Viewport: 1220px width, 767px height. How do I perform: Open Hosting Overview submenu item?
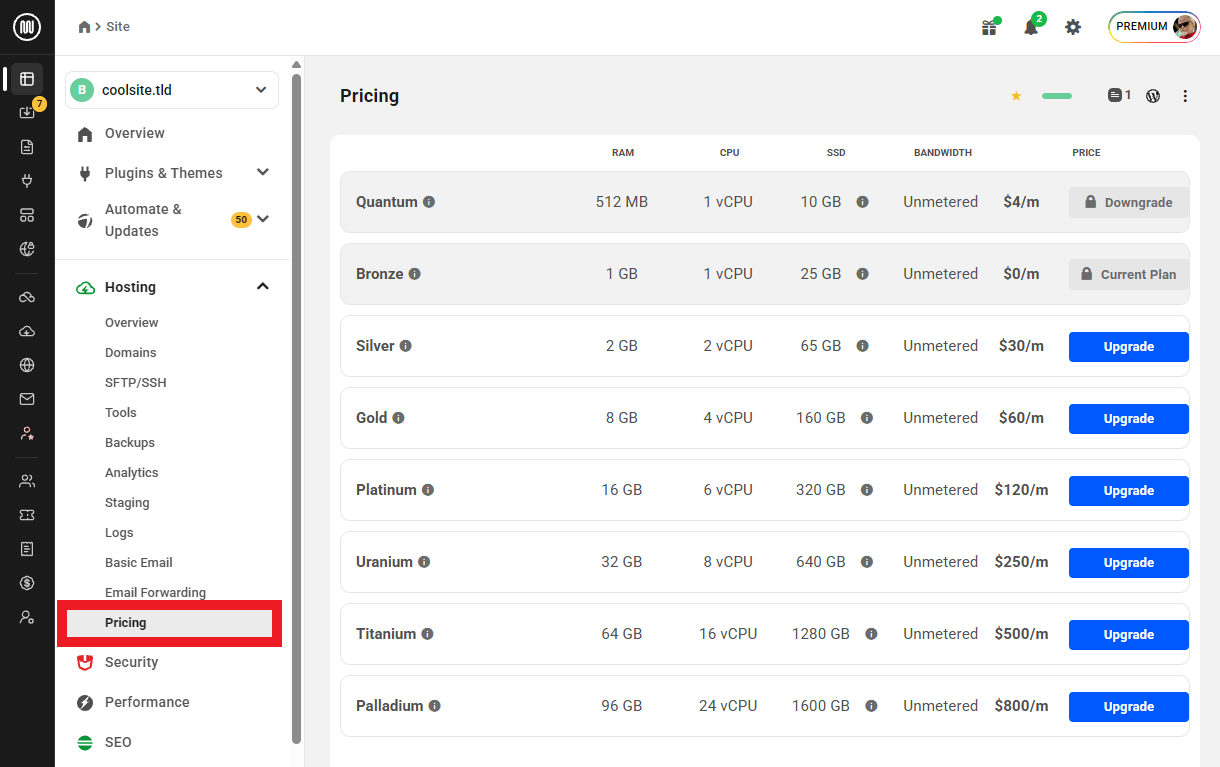(132, 323)
